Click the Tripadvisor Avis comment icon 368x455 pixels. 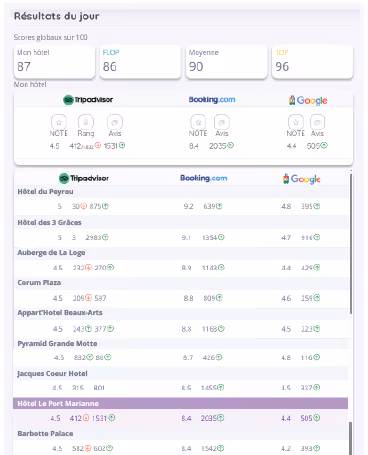115,122
